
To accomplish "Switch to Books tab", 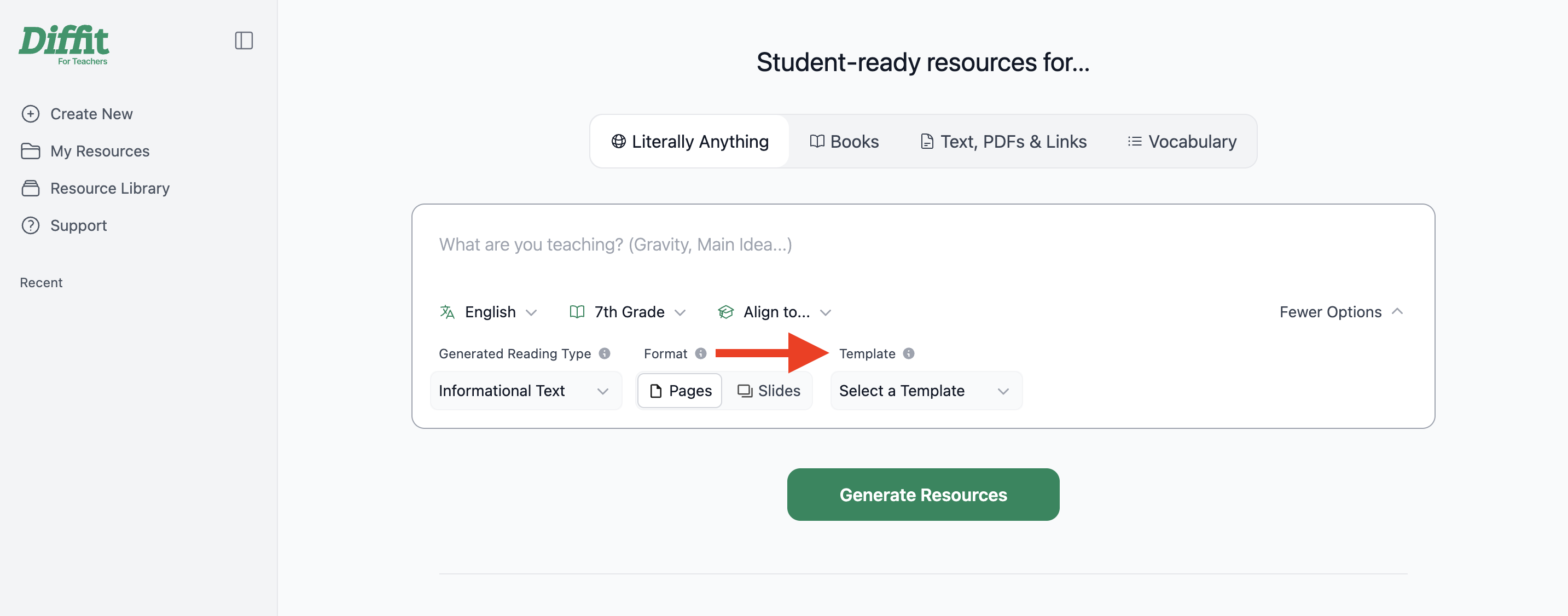I will [844, 141].
